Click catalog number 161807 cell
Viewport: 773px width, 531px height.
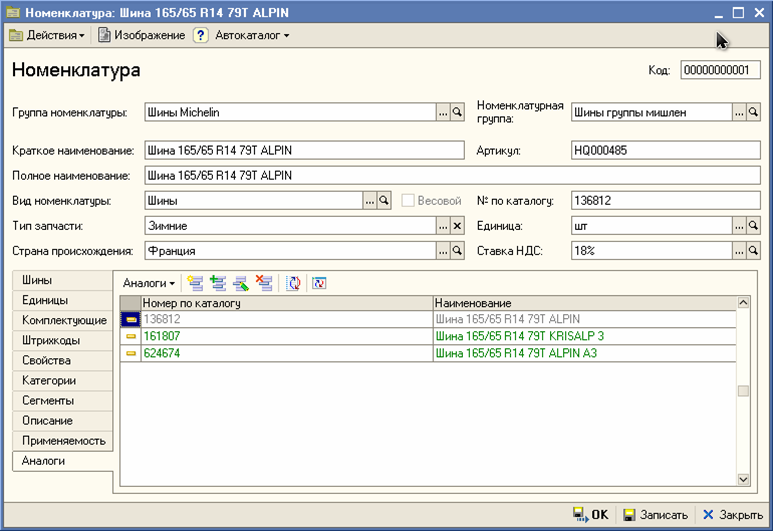coord(287,336)
